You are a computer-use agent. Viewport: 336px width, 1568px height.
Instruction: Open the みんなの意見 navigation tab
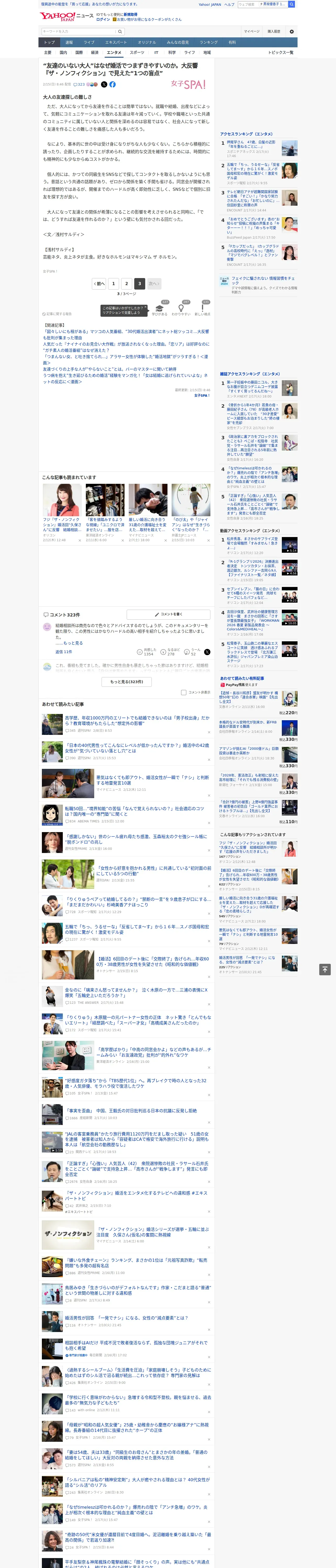point(178,43)
